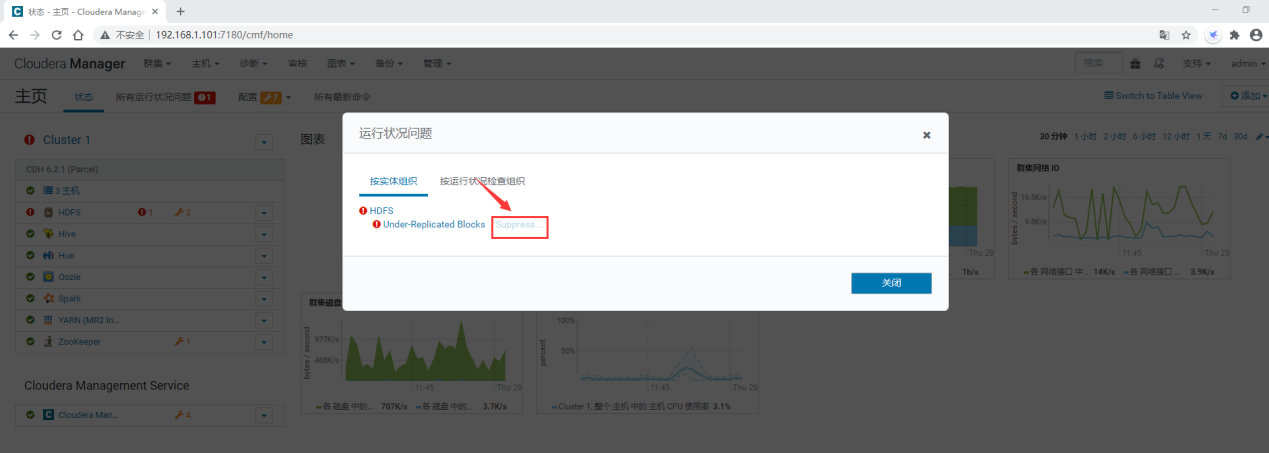Switch to the 按实体组织 tab
The height and width of the screenshot is (453, 1269).
(x=393, y=181)
